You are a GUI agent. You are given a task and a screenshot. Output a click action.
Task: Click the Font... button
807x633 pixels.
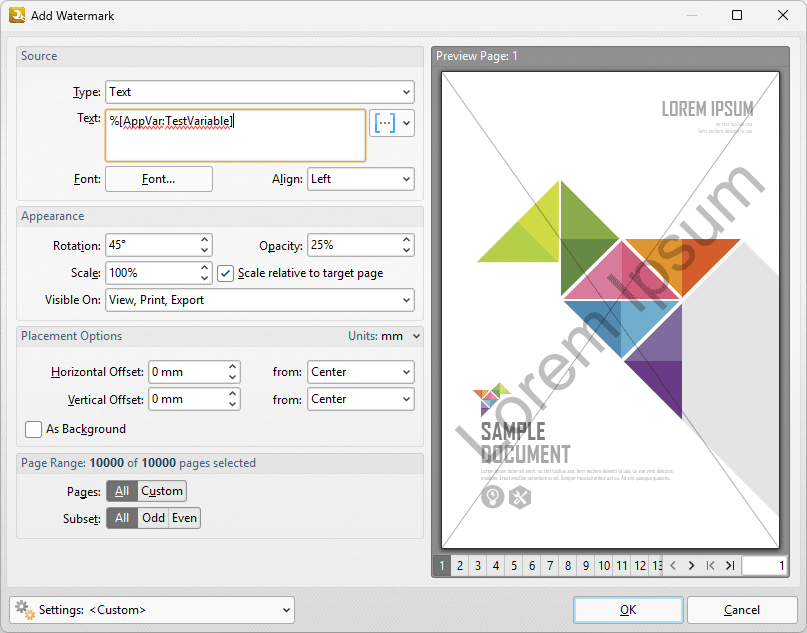coord(159,179)
